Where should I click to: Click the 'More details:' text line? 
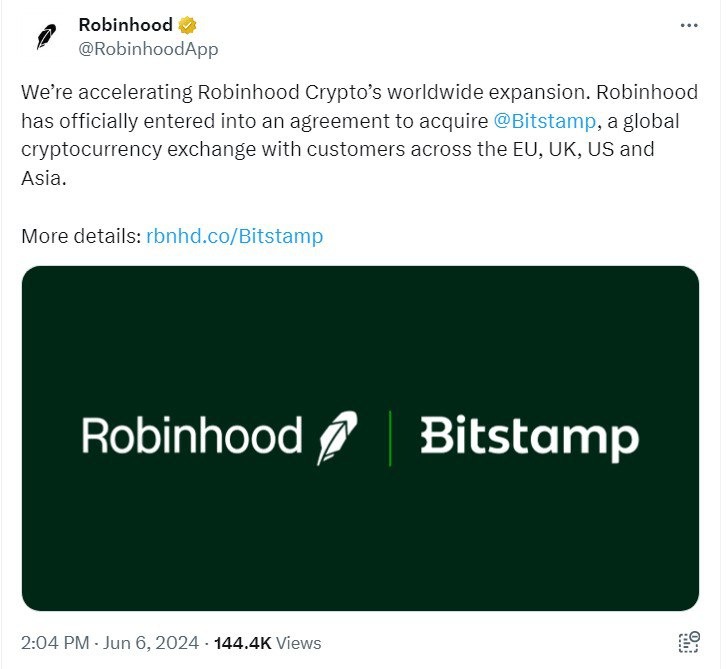coord(80,237)
